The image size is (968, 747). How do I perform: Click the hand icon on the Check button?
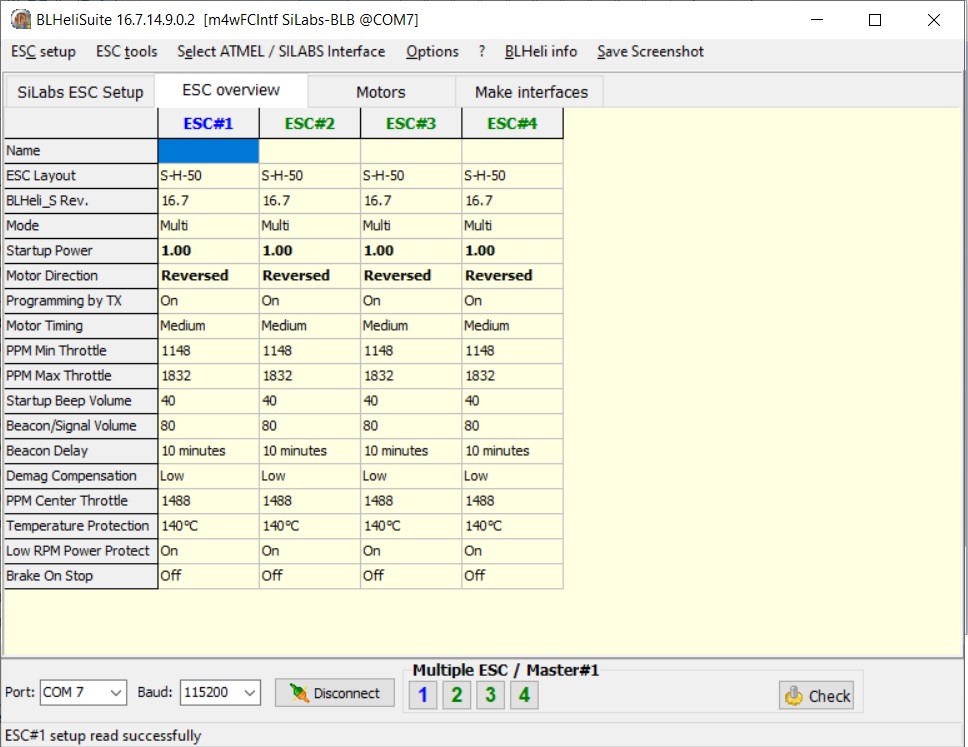coord(794,696)
